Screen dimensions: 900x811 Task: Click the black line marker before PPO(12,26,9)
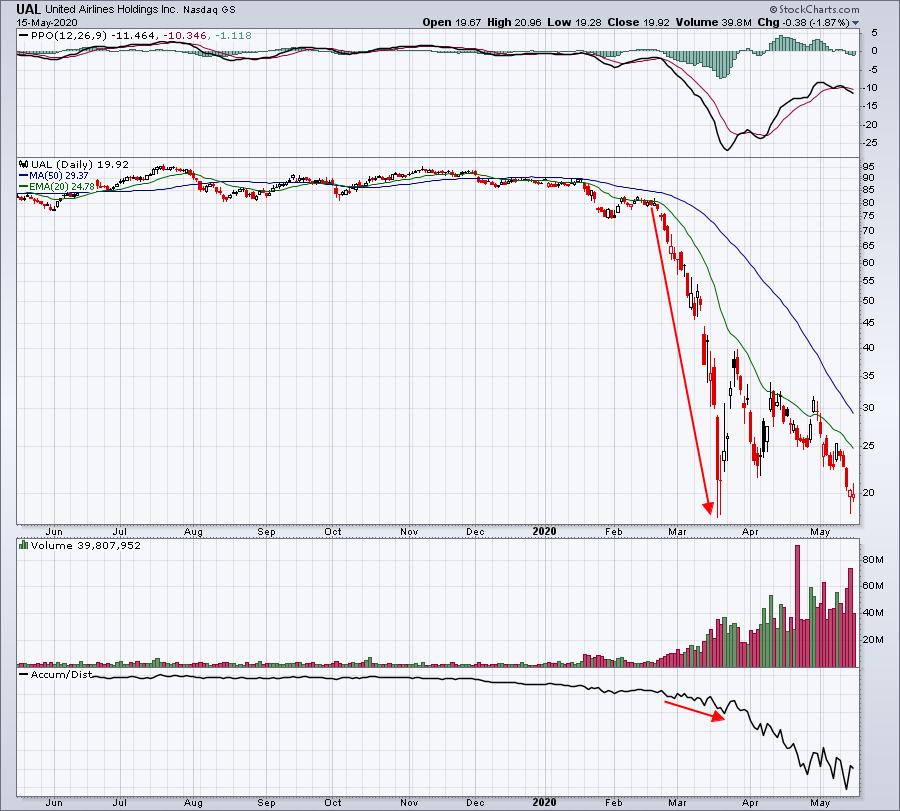[x=22, y=36]
